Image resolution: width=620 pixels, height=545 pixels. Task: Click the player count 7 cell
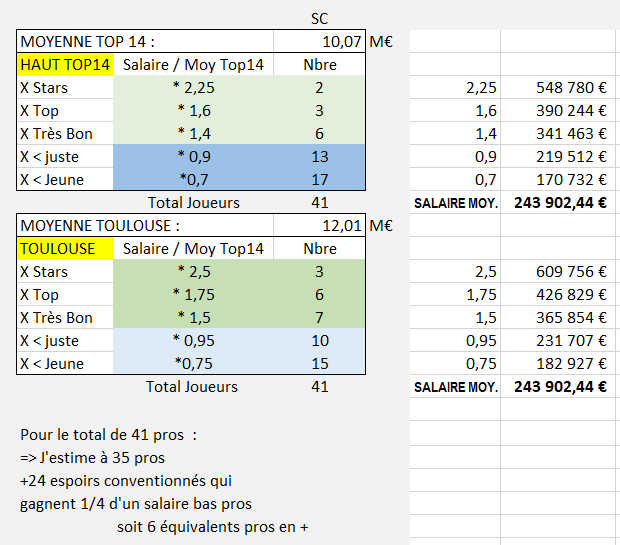[319, 317]
